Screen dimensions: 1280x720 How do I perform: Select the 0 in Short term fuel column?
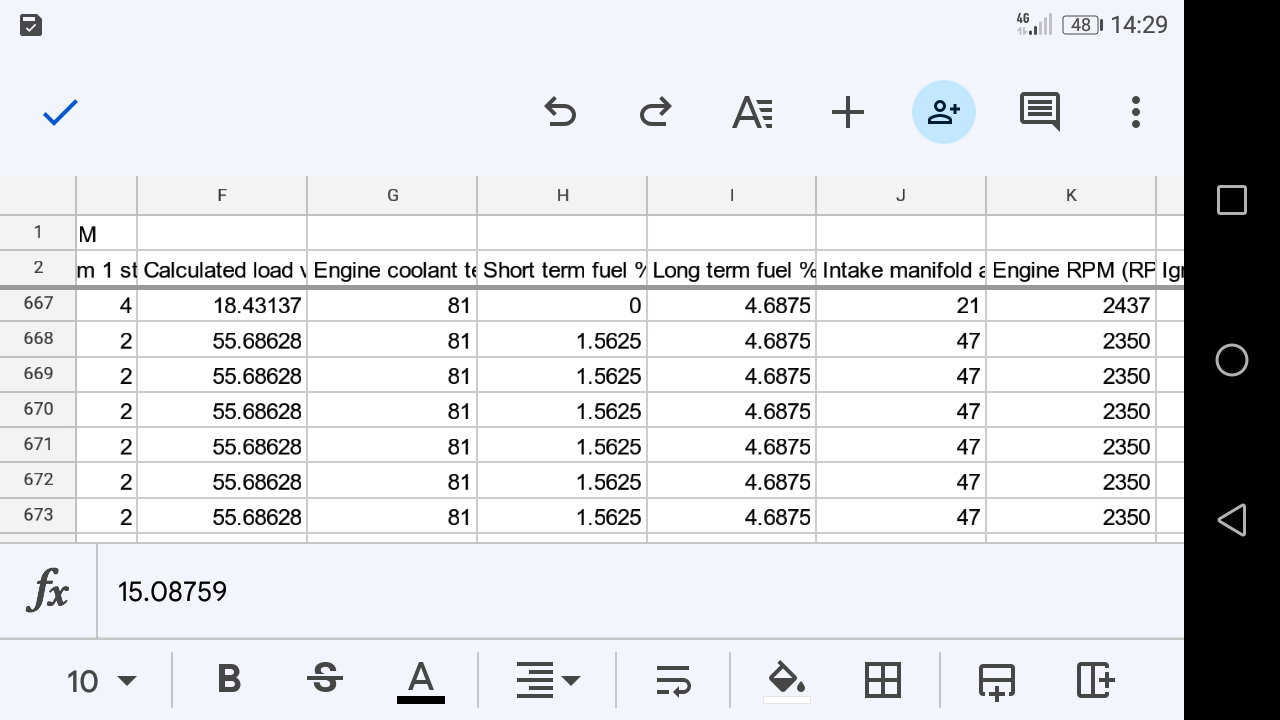(x=562, y=305)
